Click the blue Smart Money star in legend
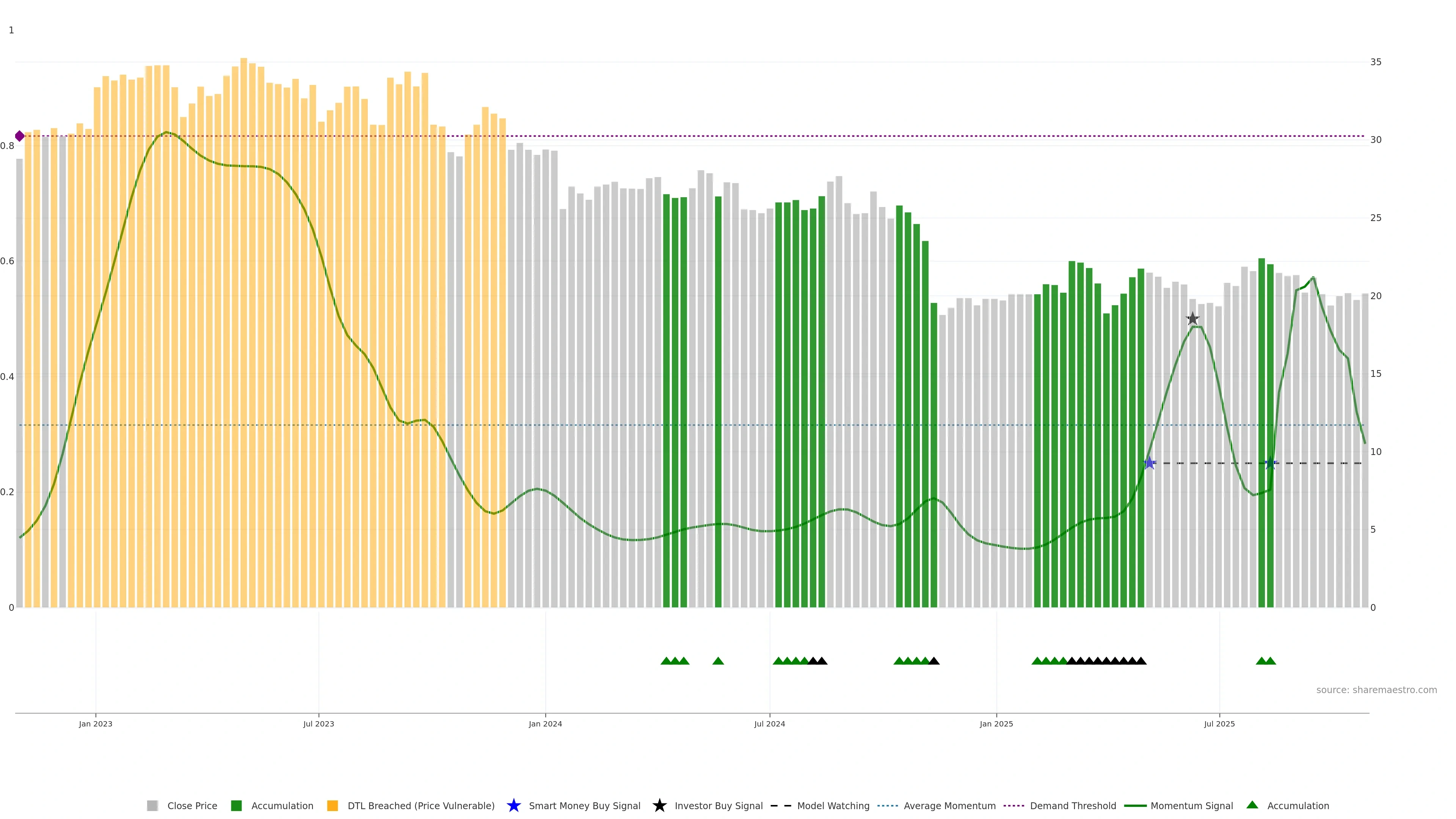The image size is (1456, 819). pos(513,805)
